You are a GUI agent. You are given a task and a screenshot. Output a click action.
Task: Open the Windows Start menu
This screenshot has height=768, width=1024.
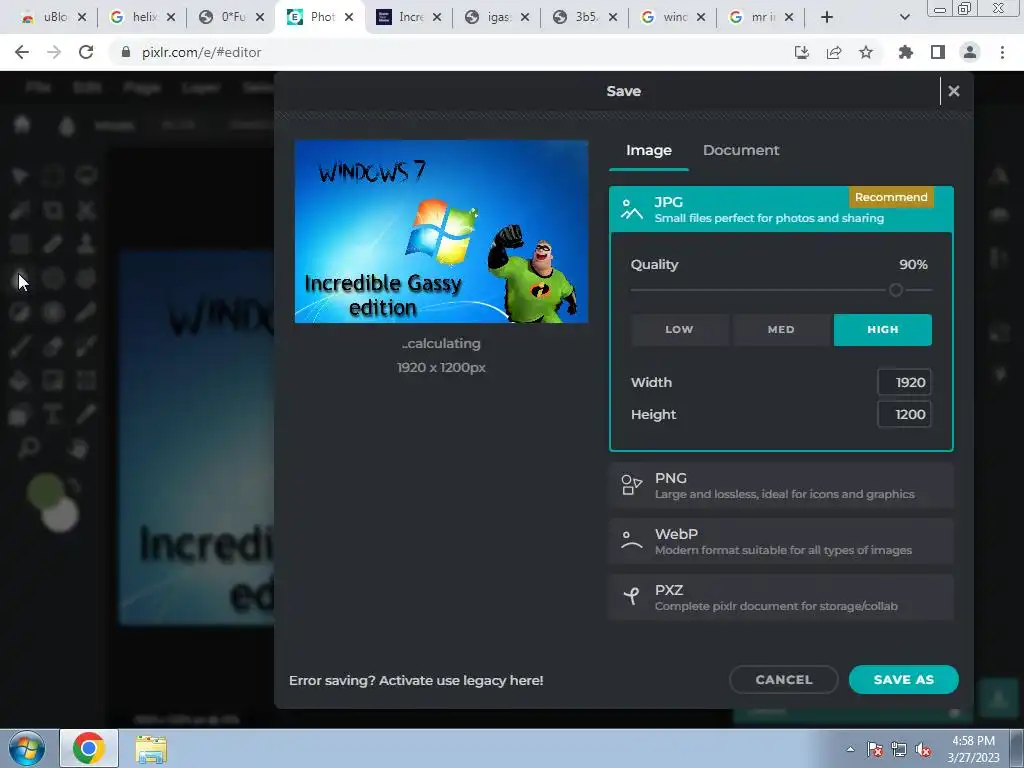[27, 748]
